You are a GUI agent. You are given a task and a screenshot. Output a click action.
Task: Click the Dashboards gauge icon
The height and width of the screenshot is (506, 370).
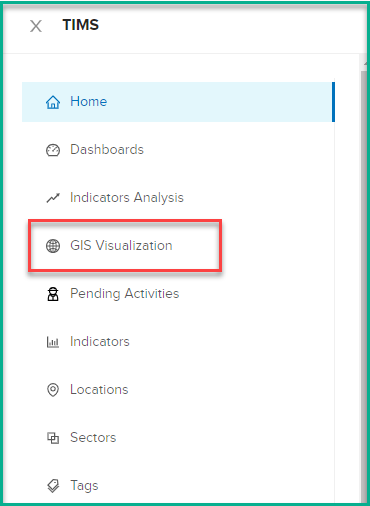pyautogui.click(x=53, y=150)
